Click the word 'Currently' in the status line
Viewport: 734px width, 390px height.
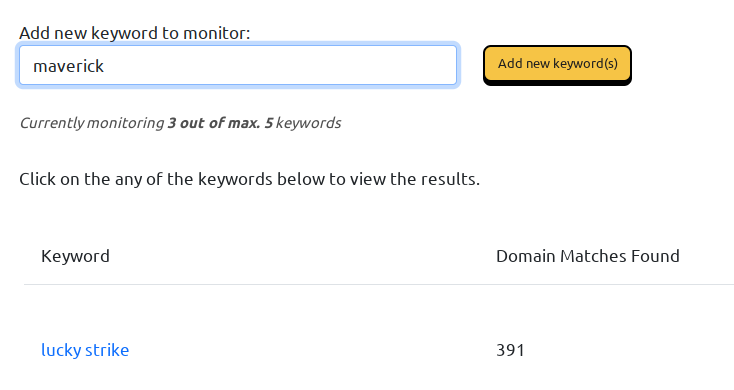coord(51,123)
